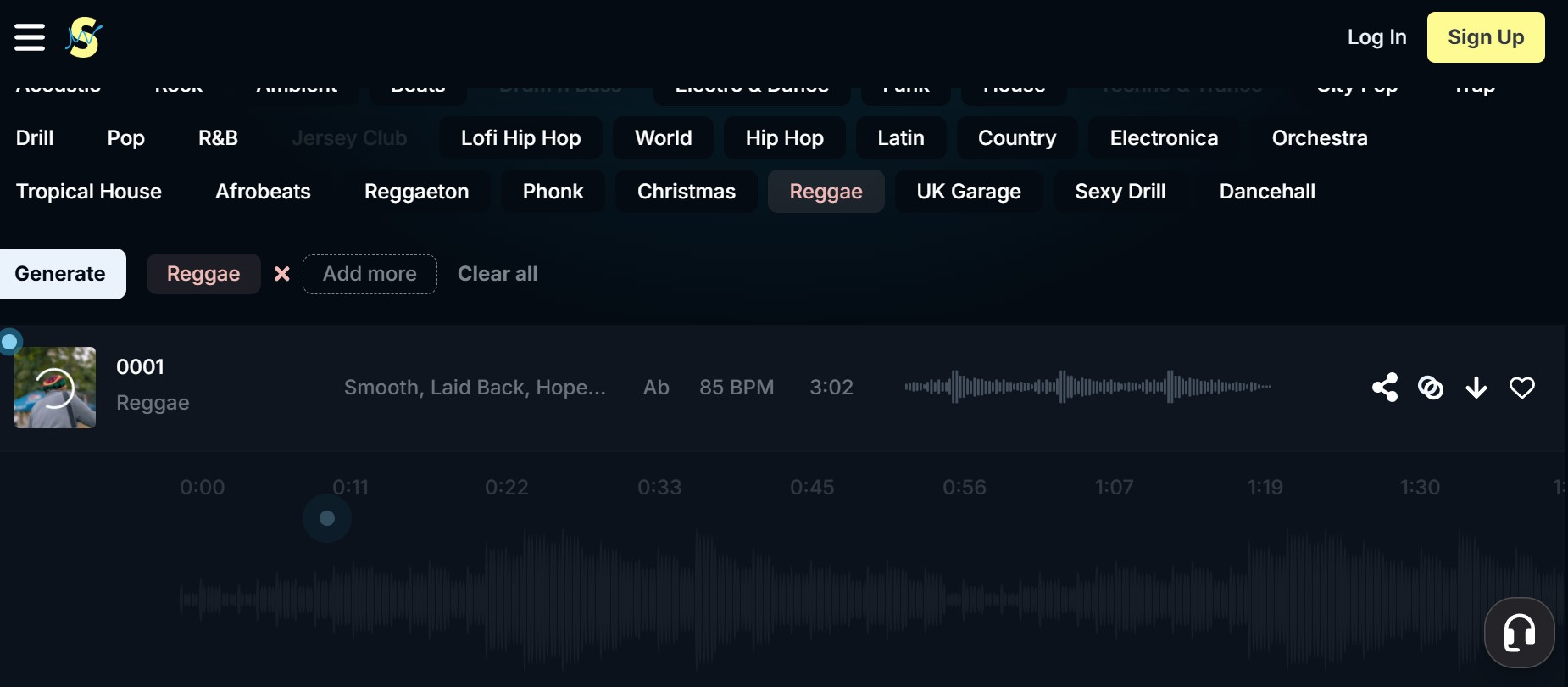Deselect the highlighted Reggae genre chip

pyautogui.click(x=826, y=192)
